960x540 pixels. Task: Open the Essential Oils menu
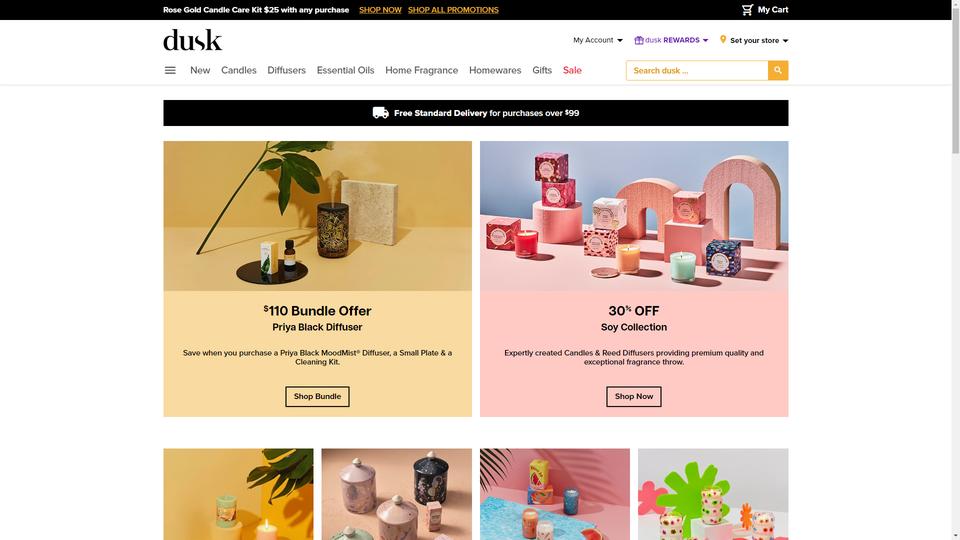click(x=345, y=70)
